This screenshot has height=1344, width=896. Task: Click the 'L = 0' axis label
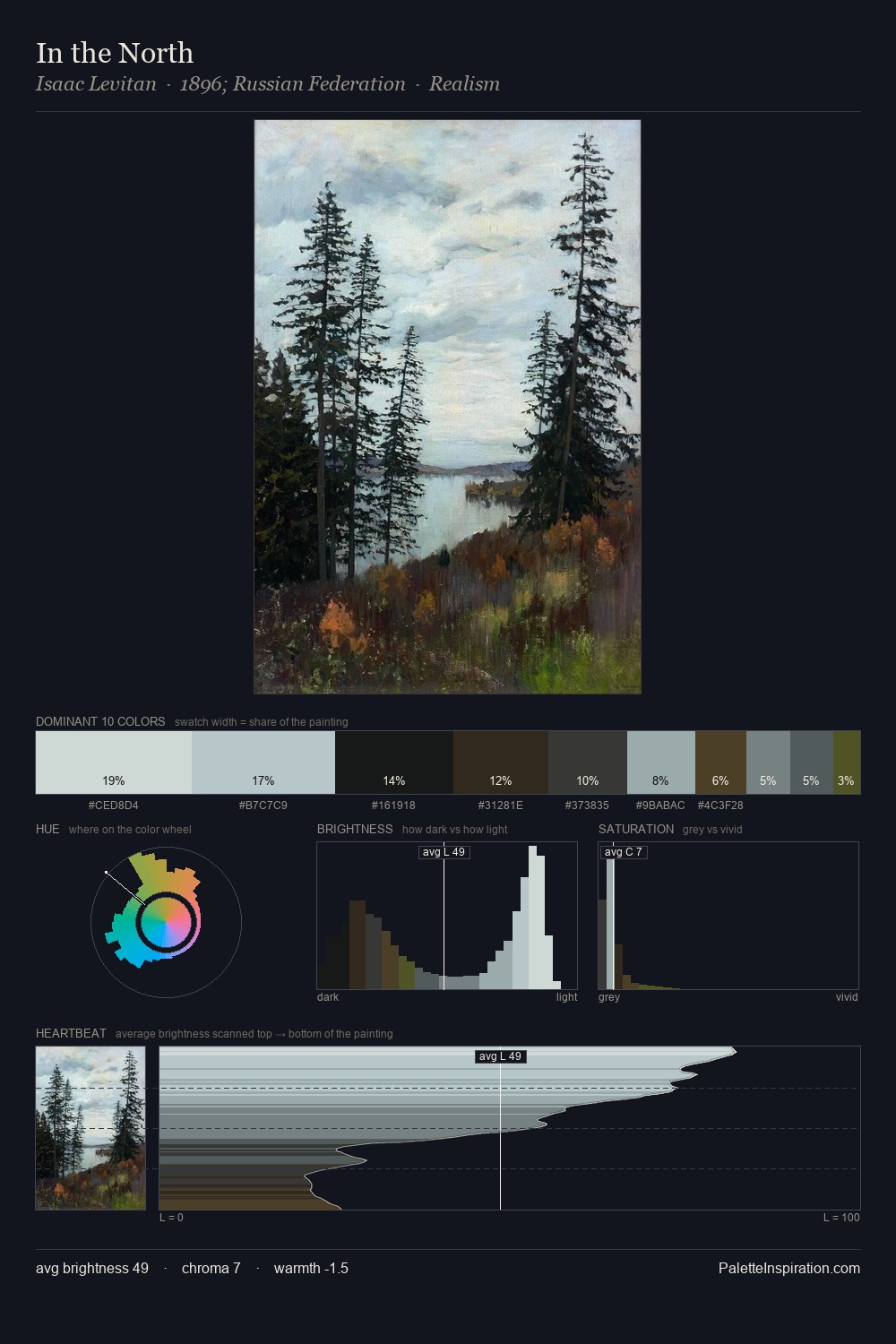pyautogui.click(x=171, y=1218)
